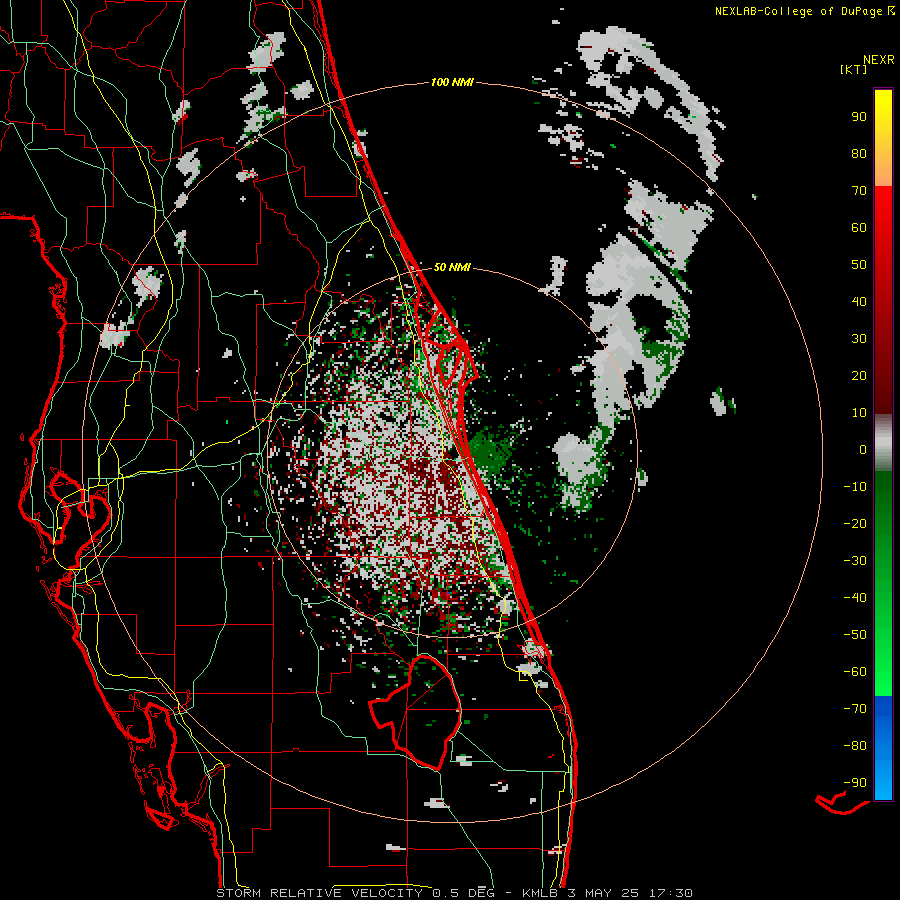Click the NEXR label above the color bar
Image resolution: width=900 pixels, height=900 pixels.
tap(879, 60)
